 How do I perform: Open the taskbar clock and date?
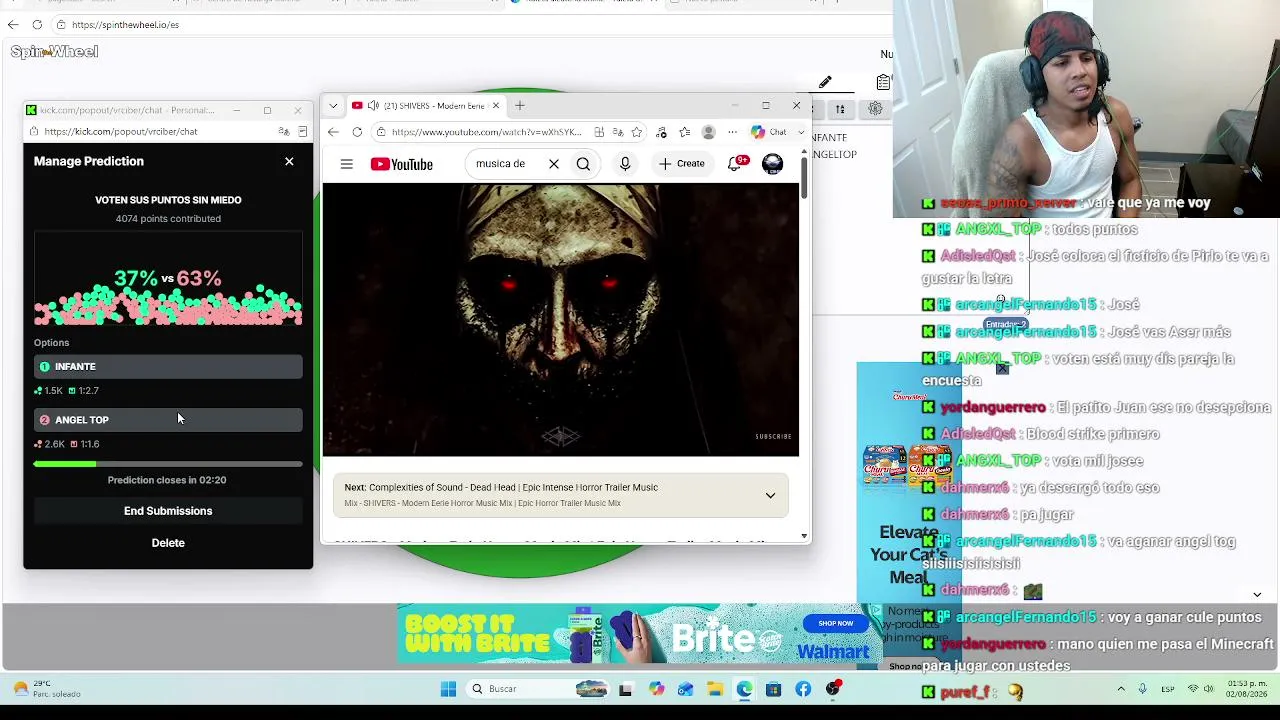click(x=1245, y=689)
